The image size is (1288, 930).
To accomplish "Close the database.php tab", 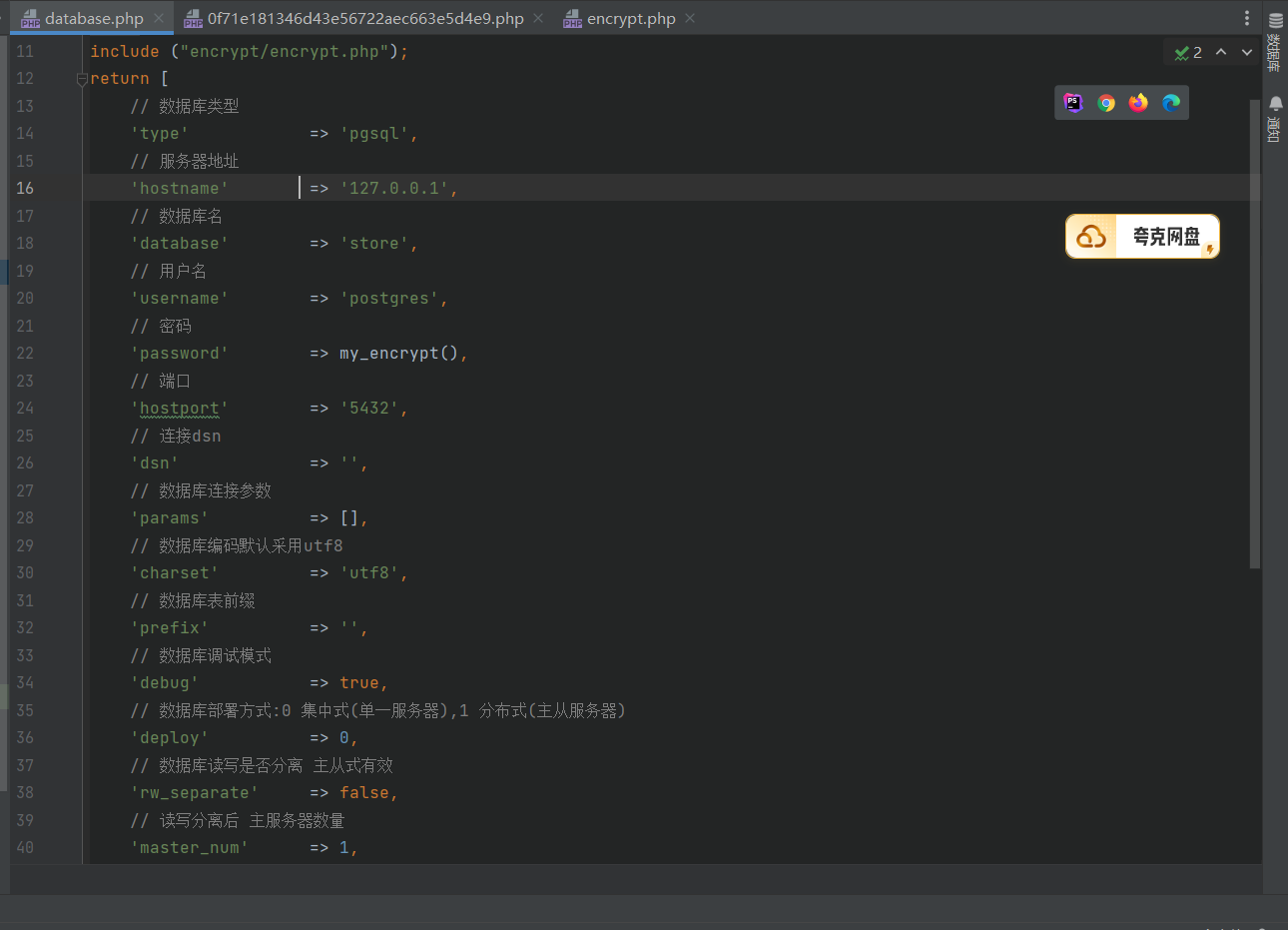I will (x=157, y=17).
